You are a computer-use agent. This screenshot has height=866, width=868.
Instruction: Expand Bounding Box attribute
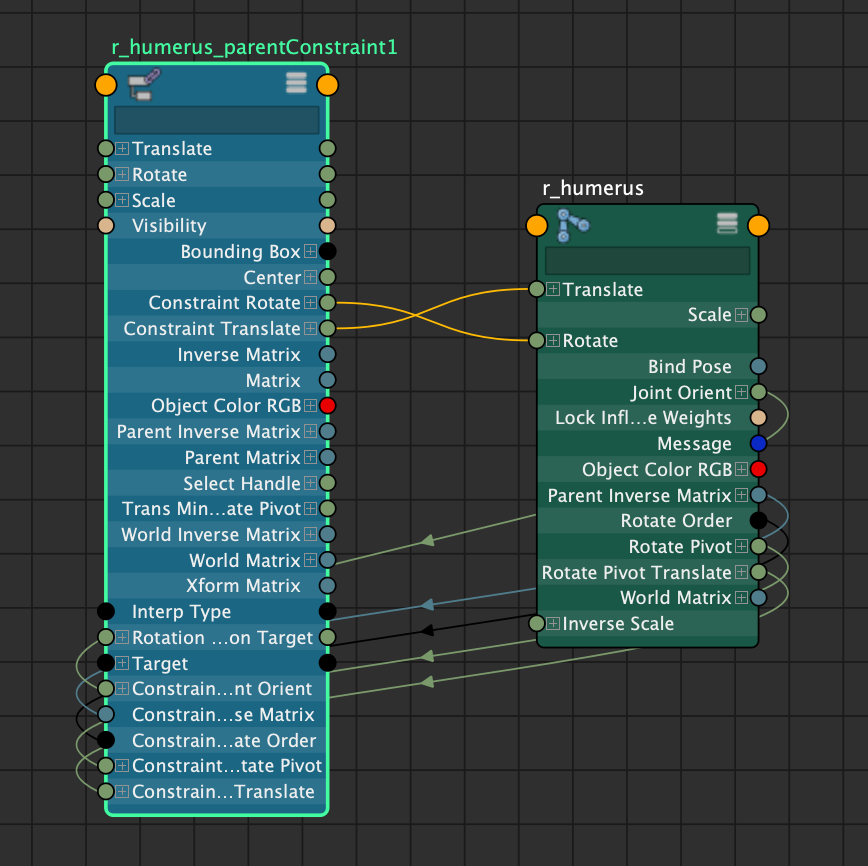tap(311, 251)
